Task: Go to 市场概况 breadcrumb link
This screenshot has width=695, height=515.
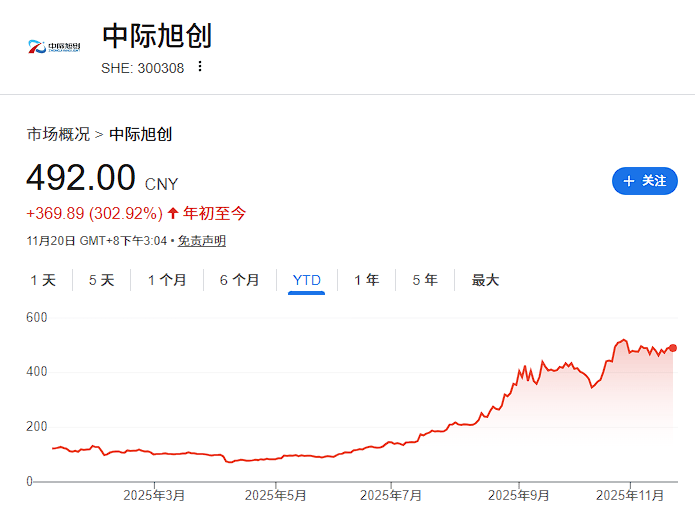Action: [x=58, y=134]
